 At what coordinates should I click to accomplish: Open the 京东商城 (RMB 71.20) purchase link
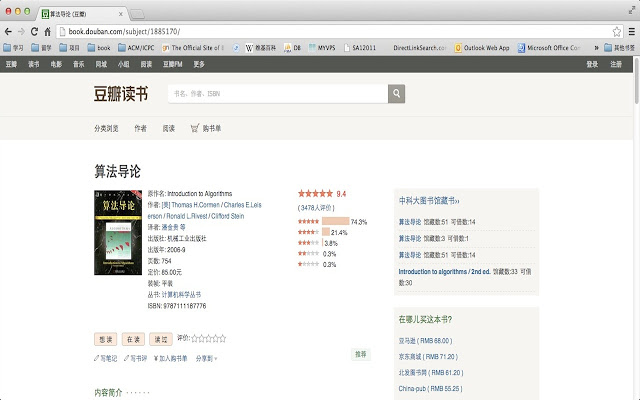pos(428,356)
